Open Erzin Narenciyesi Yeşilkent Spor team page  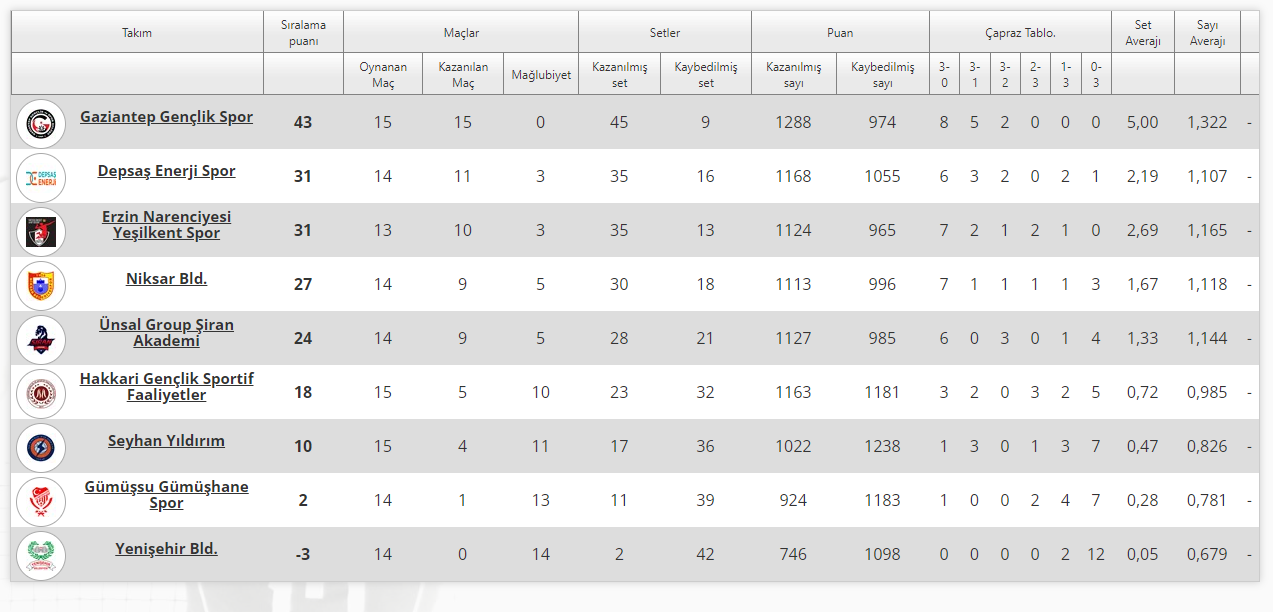[x=166, y=225]
